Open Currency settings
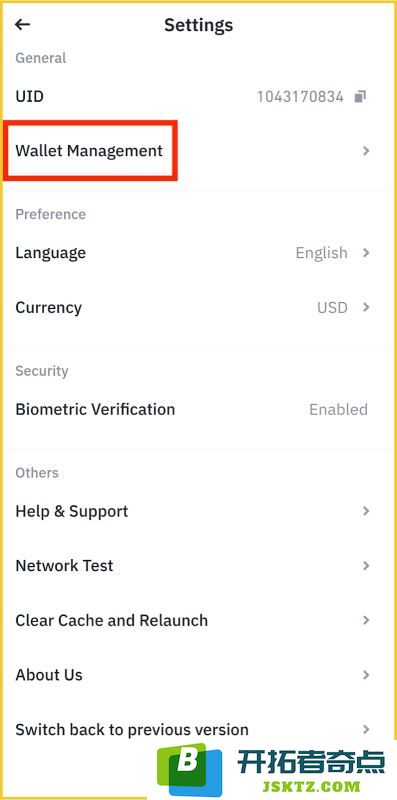Image resolution: width=397 pixels, height=800 pixels. pos(198,307)
